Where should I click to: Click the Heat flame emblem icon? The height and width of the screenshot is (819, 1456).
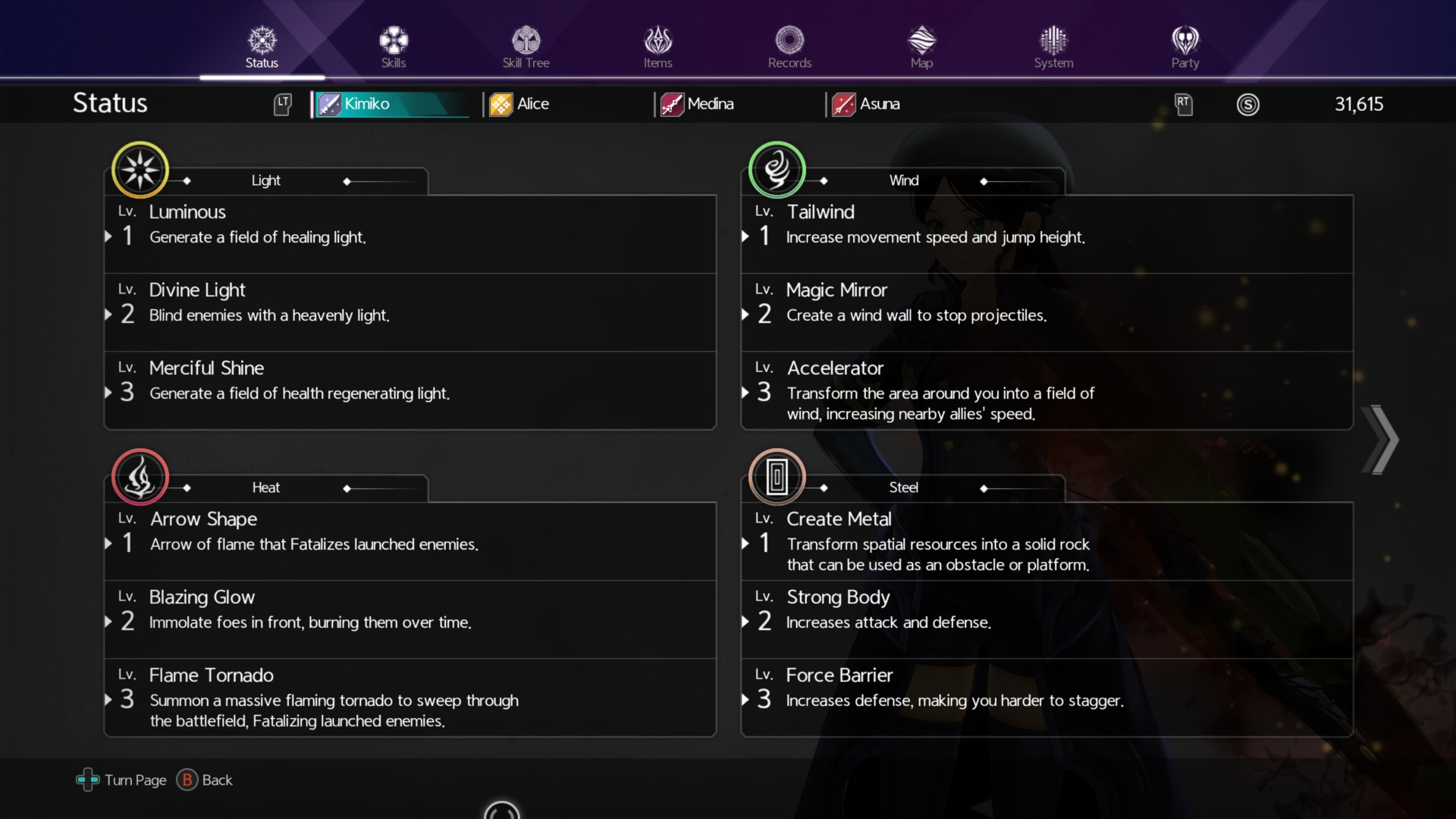140,477
